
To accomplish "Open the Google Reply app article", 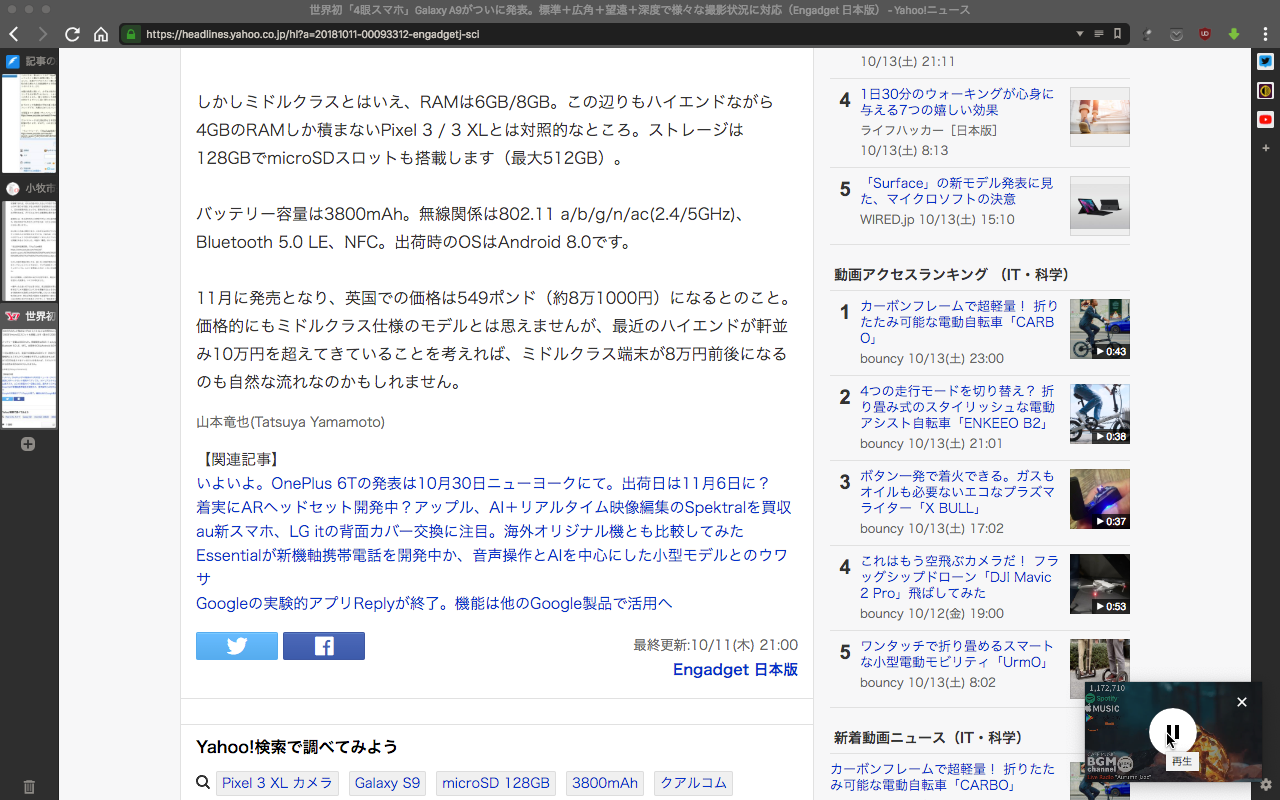I will [x=434, y=603].
